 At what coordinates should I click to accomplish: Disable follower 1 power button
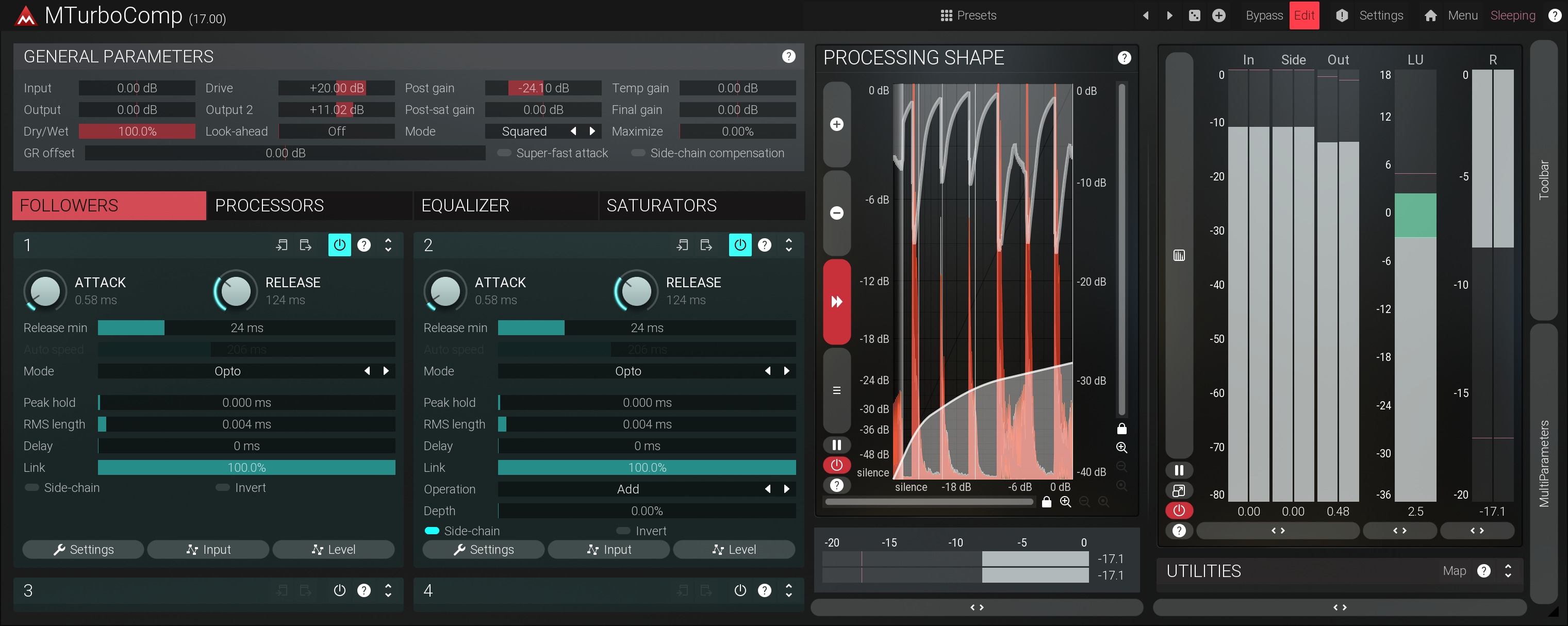coord(339,245)
